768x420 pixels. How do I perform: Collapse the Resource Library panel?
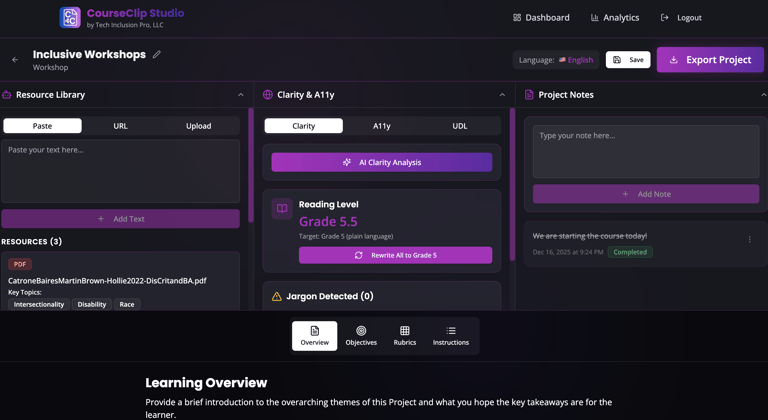[x=240, y=95]
